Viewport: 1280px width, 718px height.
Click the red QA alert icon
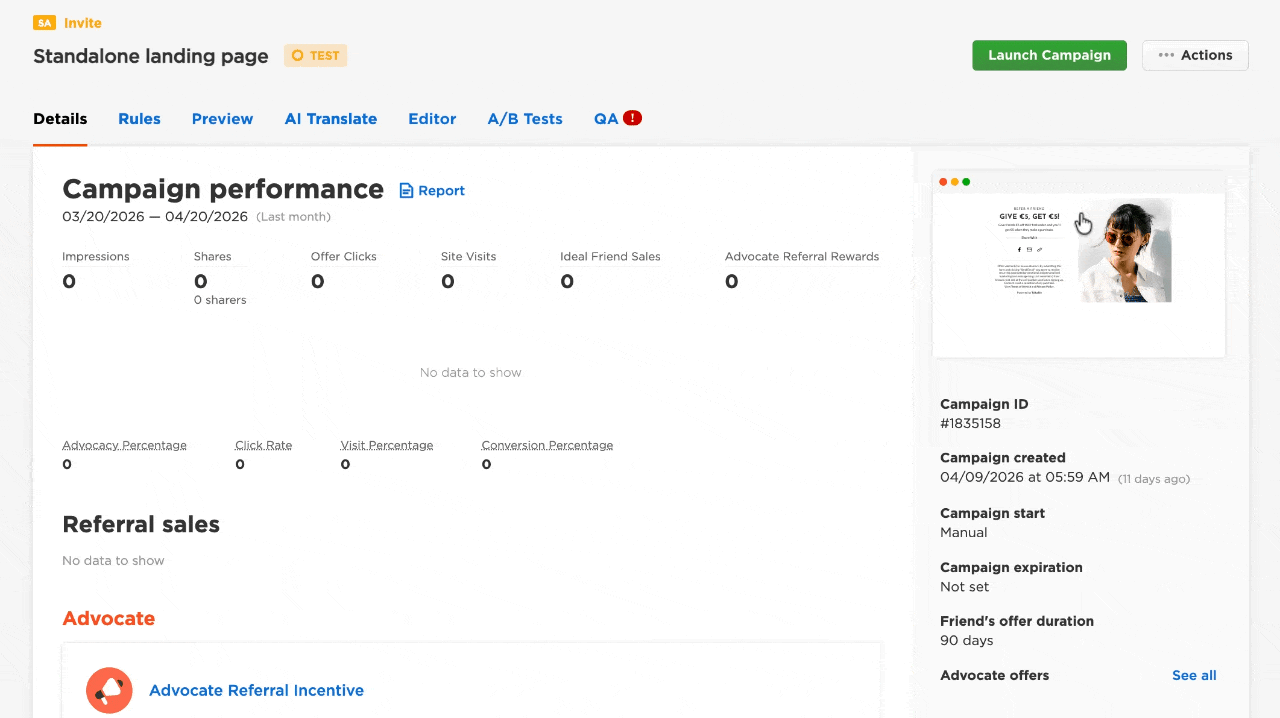pos(632,118)
